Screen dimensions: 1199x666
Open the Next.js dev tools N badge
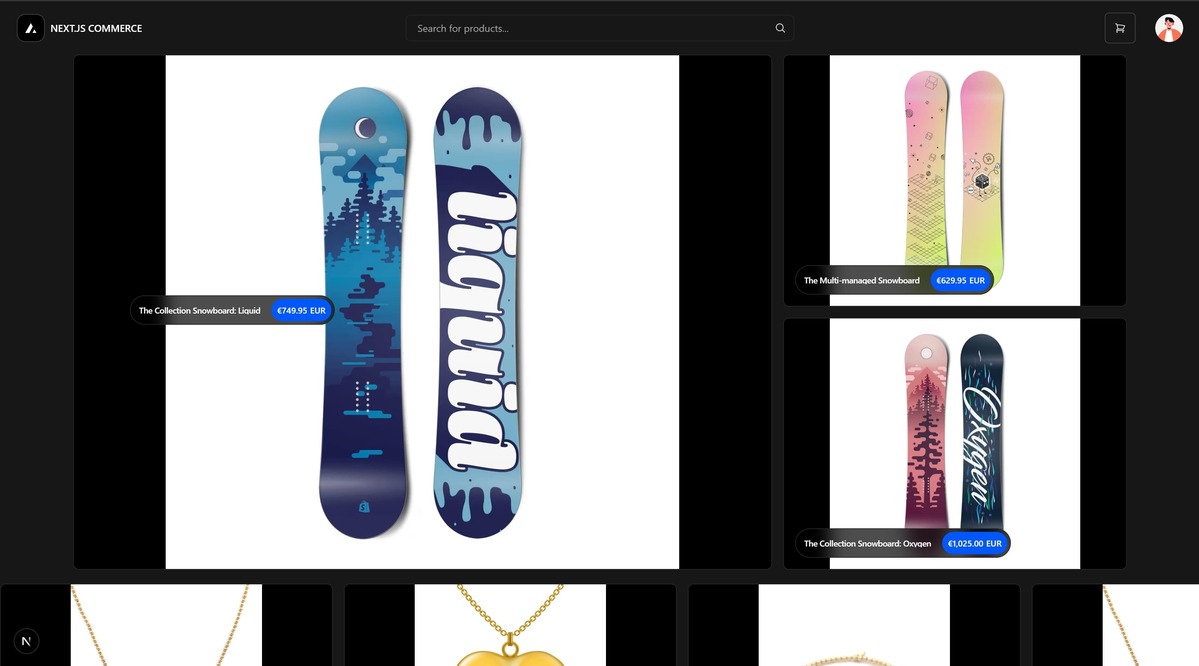pyautogui.click(x=26, y=641)
